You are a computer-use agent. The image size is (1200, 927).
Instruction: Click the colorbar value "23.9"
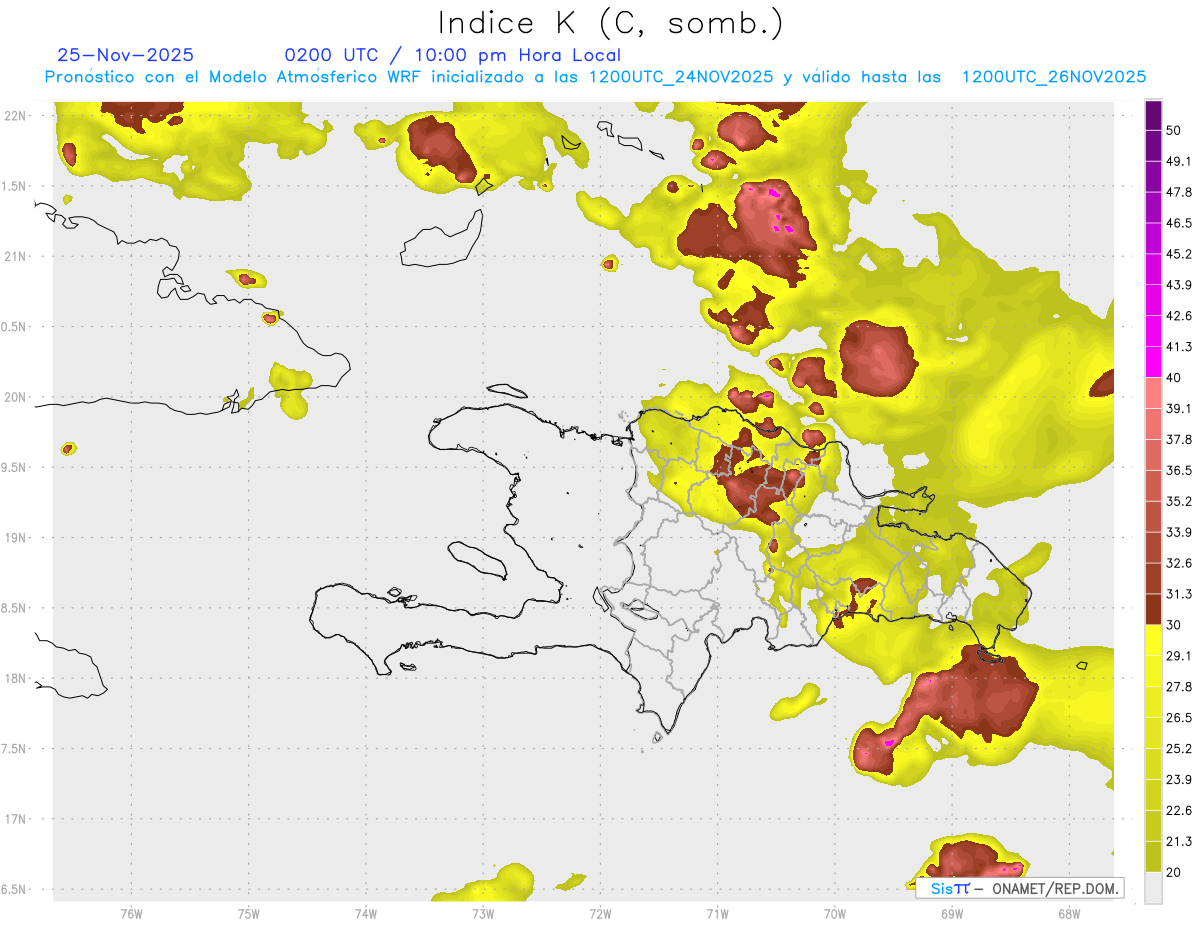[x=1179, y=780]
